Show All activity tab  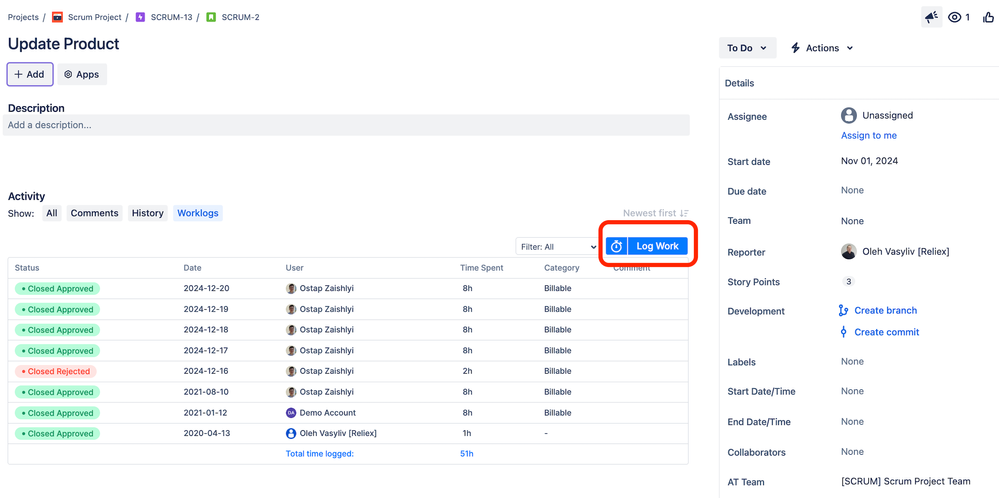(52, 213)
